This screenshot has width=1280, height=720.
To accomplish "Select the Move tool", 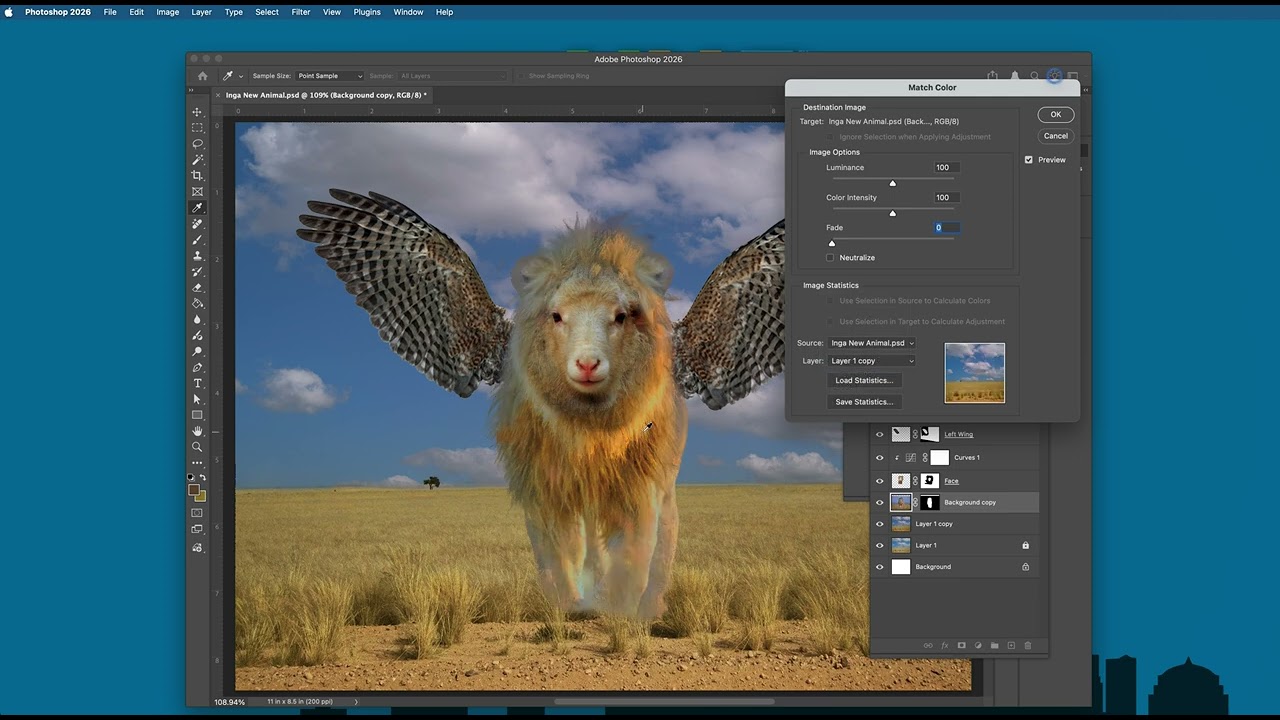I will pos(197,112).
